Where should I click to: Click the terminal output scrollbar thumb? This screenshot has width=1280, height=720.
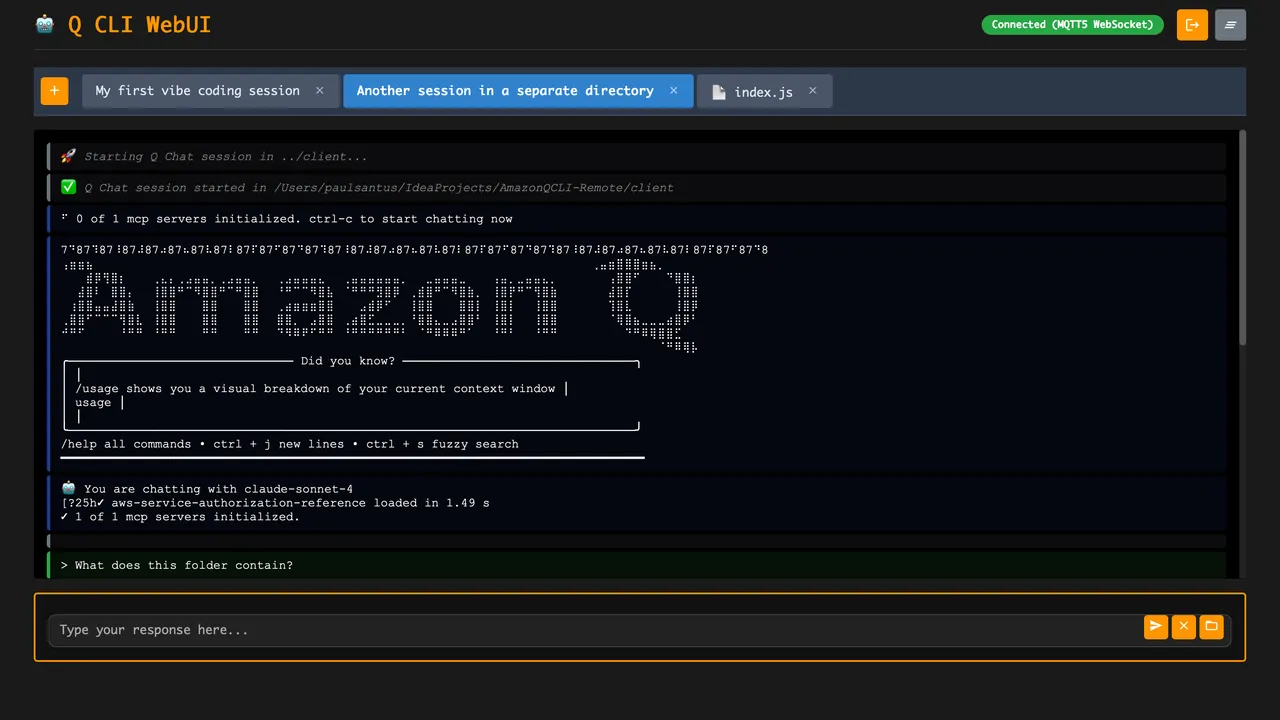tap(1242, 237)
